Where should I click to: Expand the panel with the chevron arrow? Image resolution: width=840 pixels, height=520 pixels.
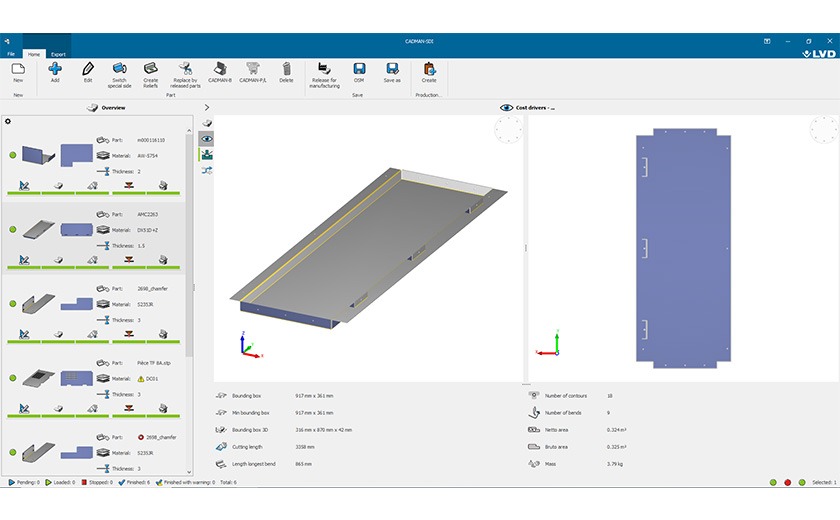(207, 108)
